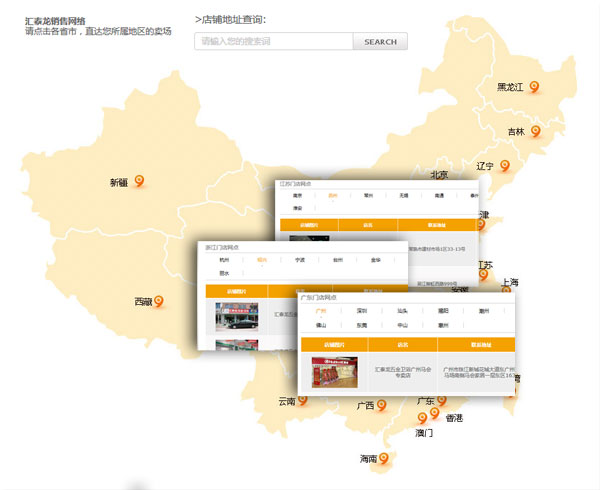The width and height of the screenshot is (600, 490).
Task: Select 南京 tab in Jiangsu panel
Action: pos(297,196)
